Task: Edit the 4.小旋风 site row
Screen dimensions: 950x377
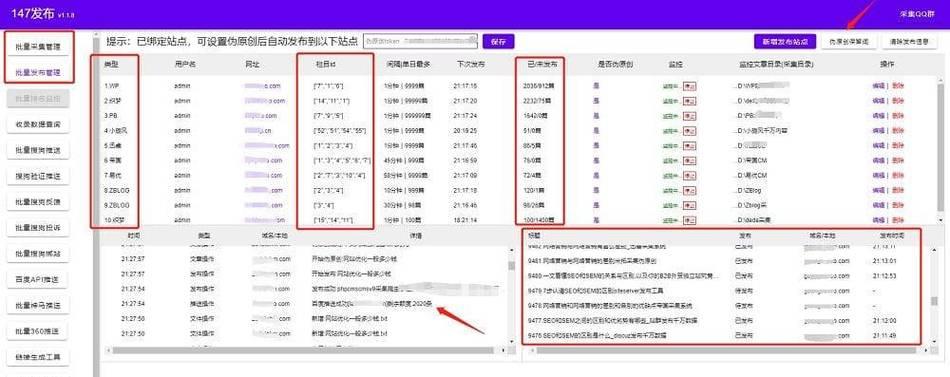Action: [879, 130]
